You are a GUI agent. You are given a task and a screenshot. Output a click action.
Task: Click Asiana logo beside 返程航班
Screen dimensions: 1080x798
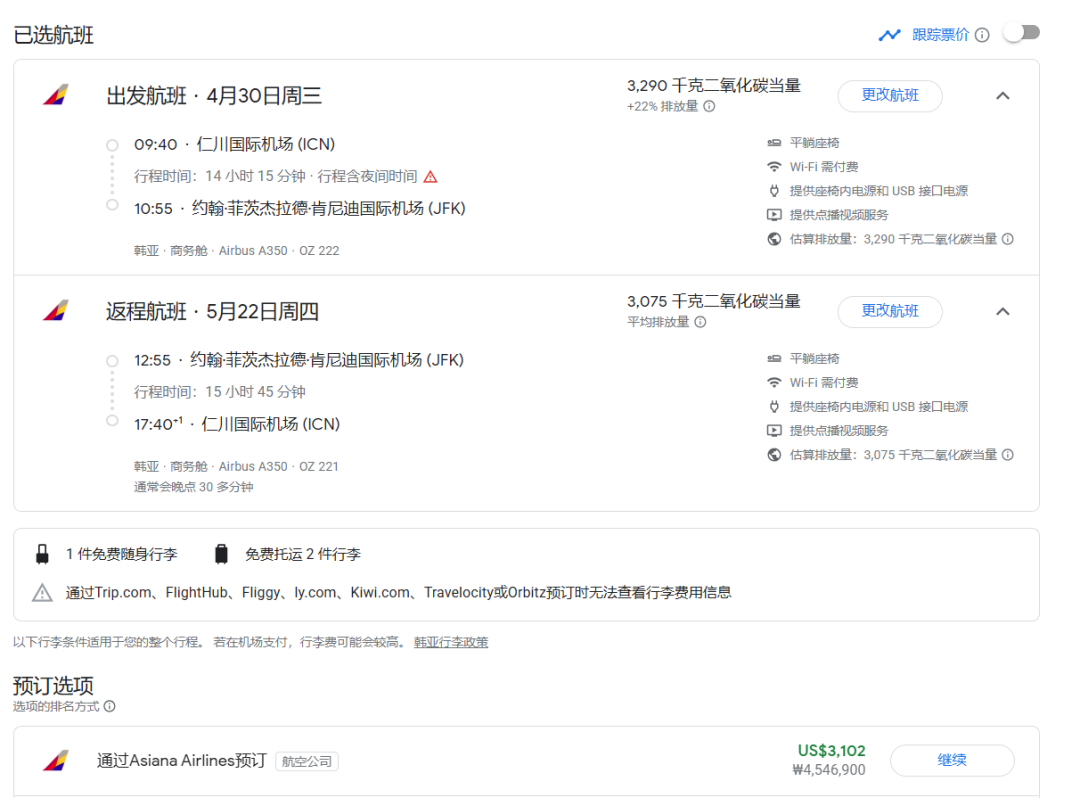click(x=56, y=311)
